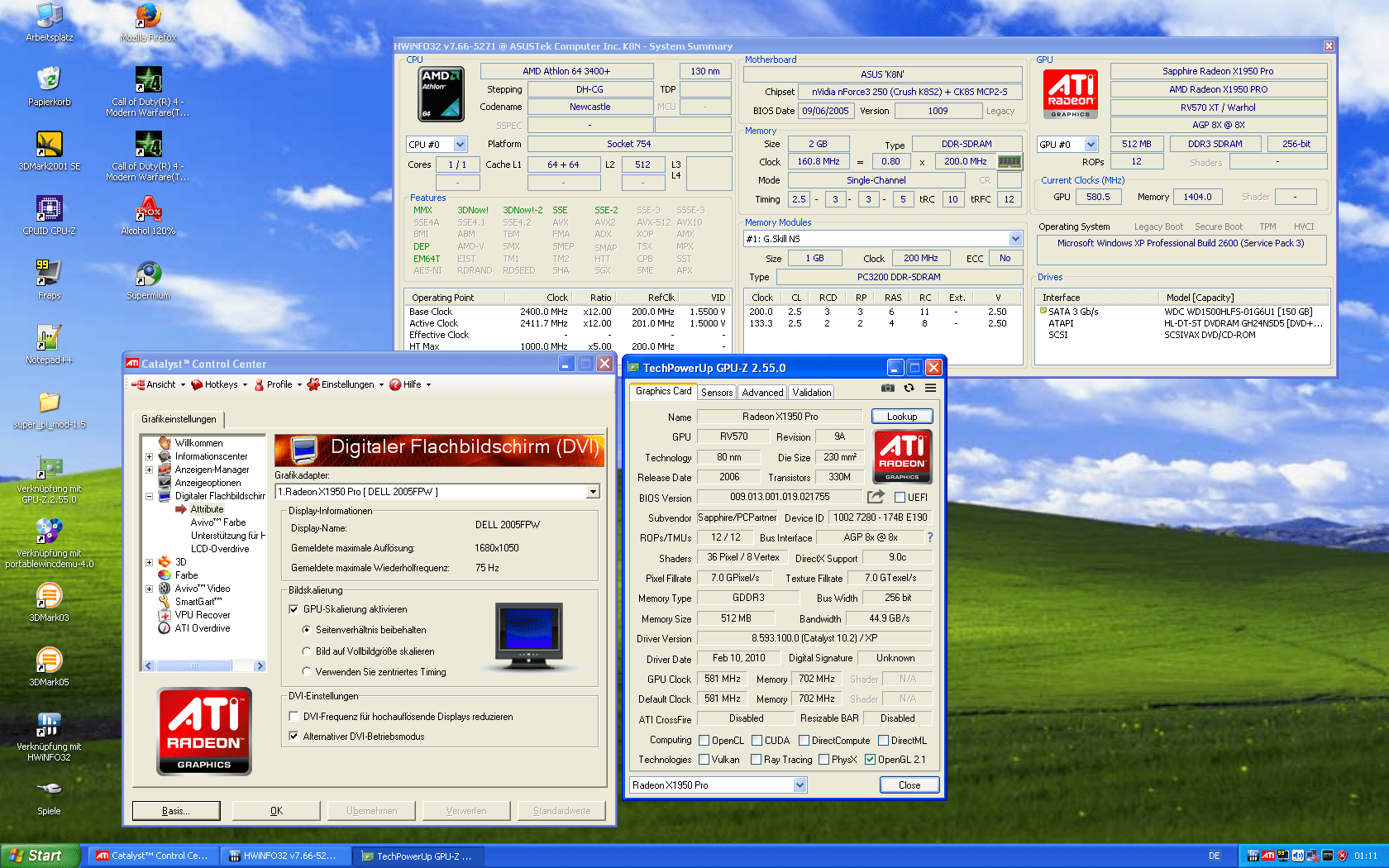This screenshot has width=1389, height=868.
Task: Toggle GPU-Skalierung aktivieren checkbox
Action: (294, 609)
